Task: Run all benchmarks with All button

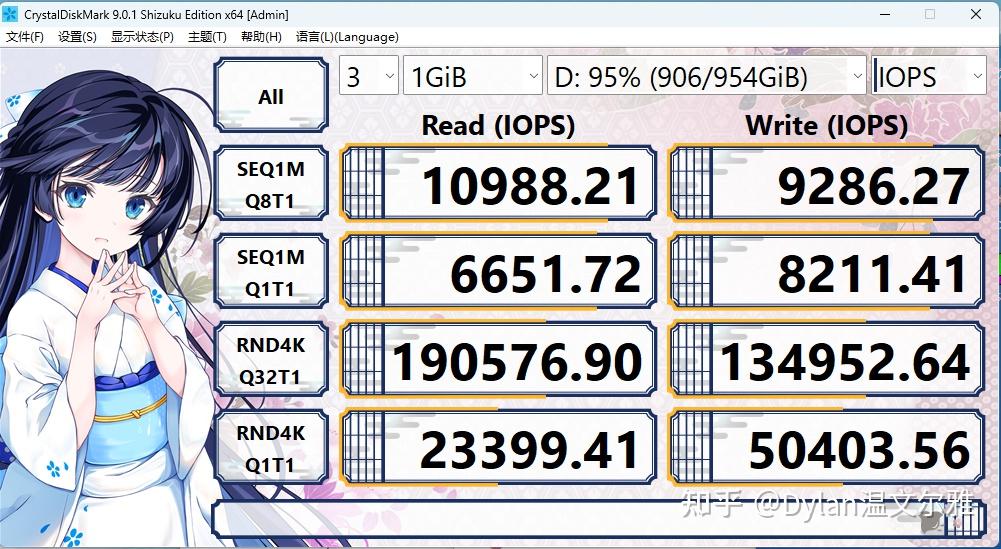Action: pos(271,96)
